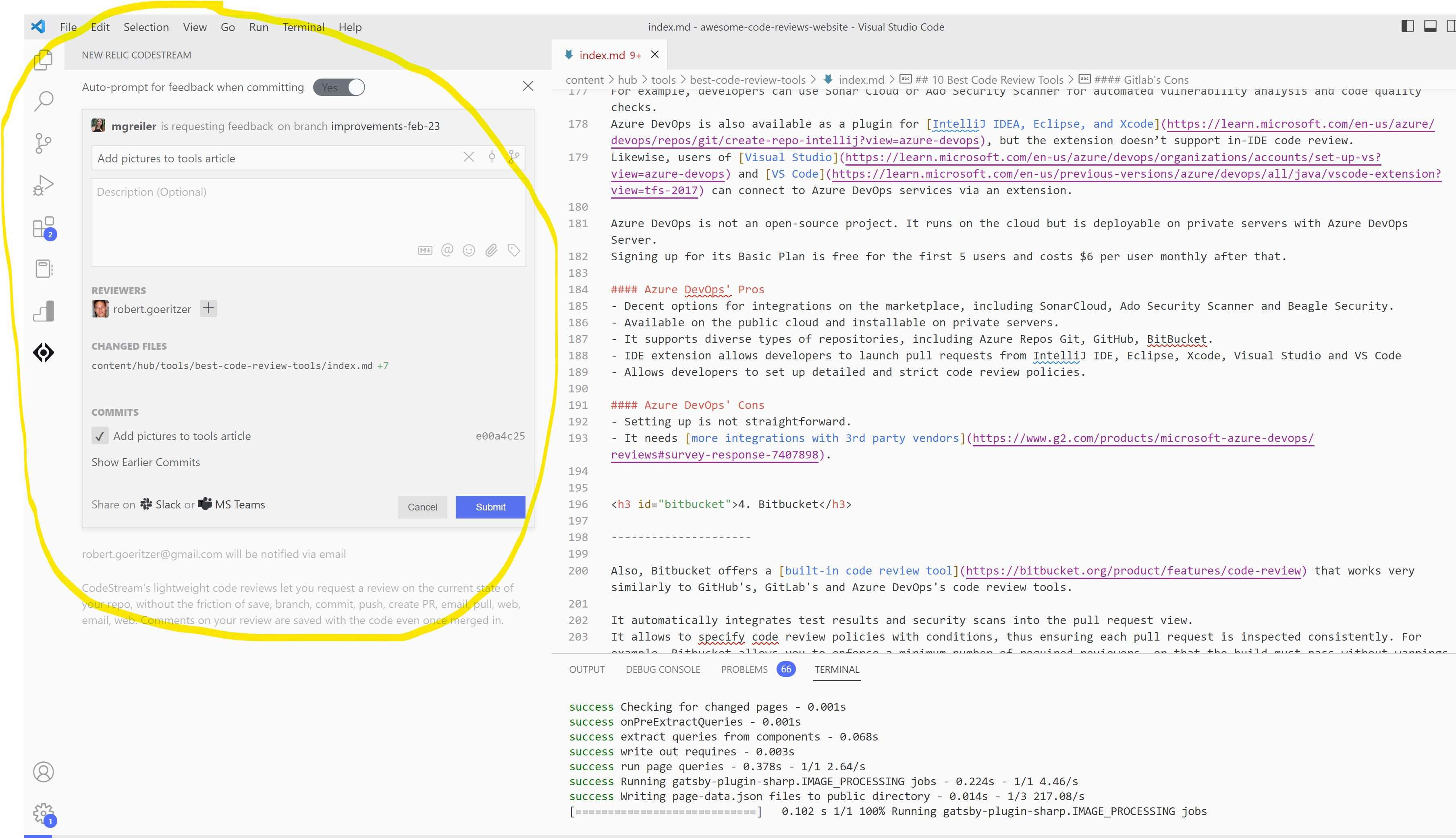Image resolution: width=1456 pixels, height=838 pixels.
Task: Cancel the feedback request form
Action: tap(422, 506)
